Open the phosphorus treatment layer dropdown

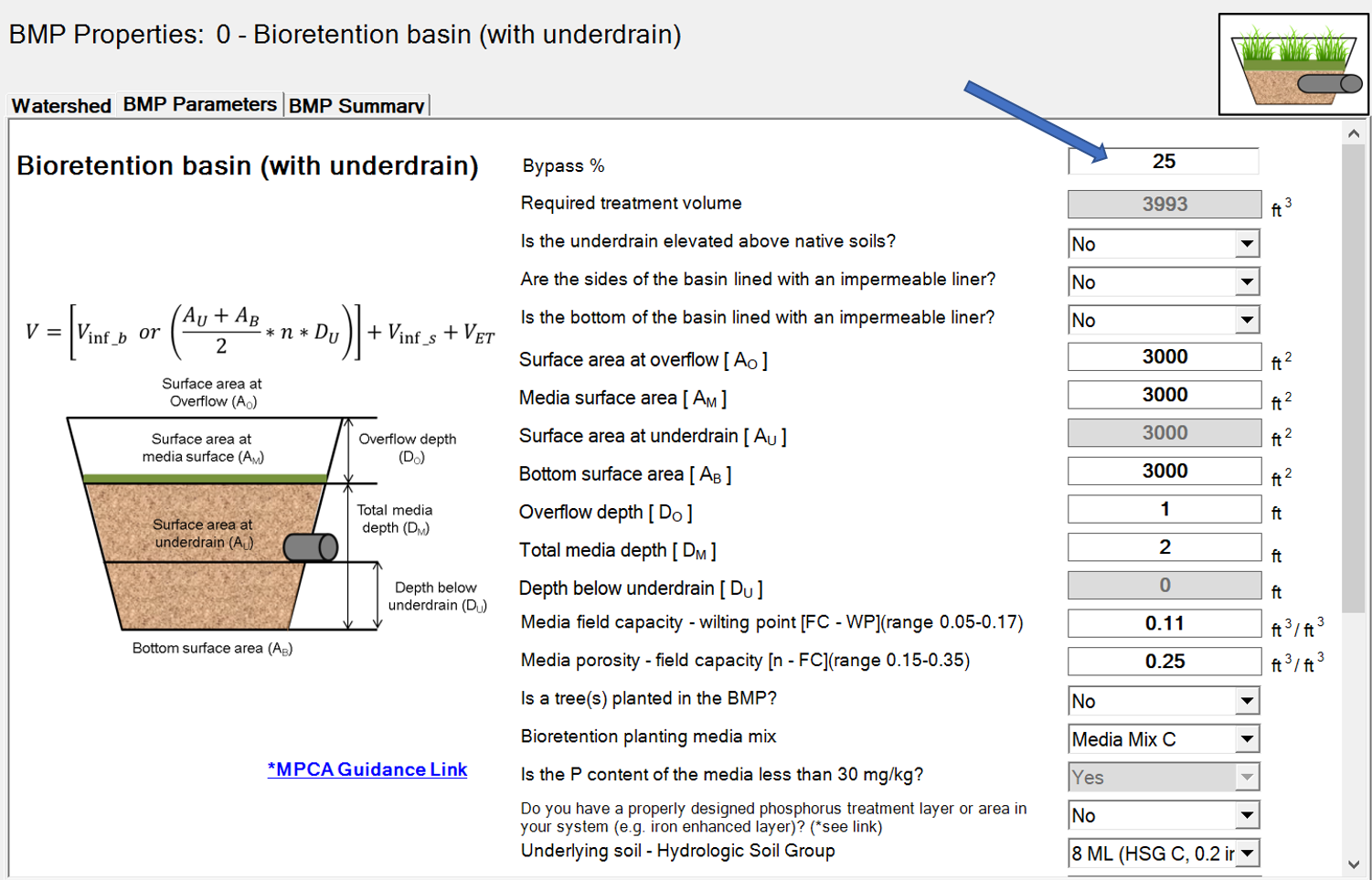click(1247, 815)
